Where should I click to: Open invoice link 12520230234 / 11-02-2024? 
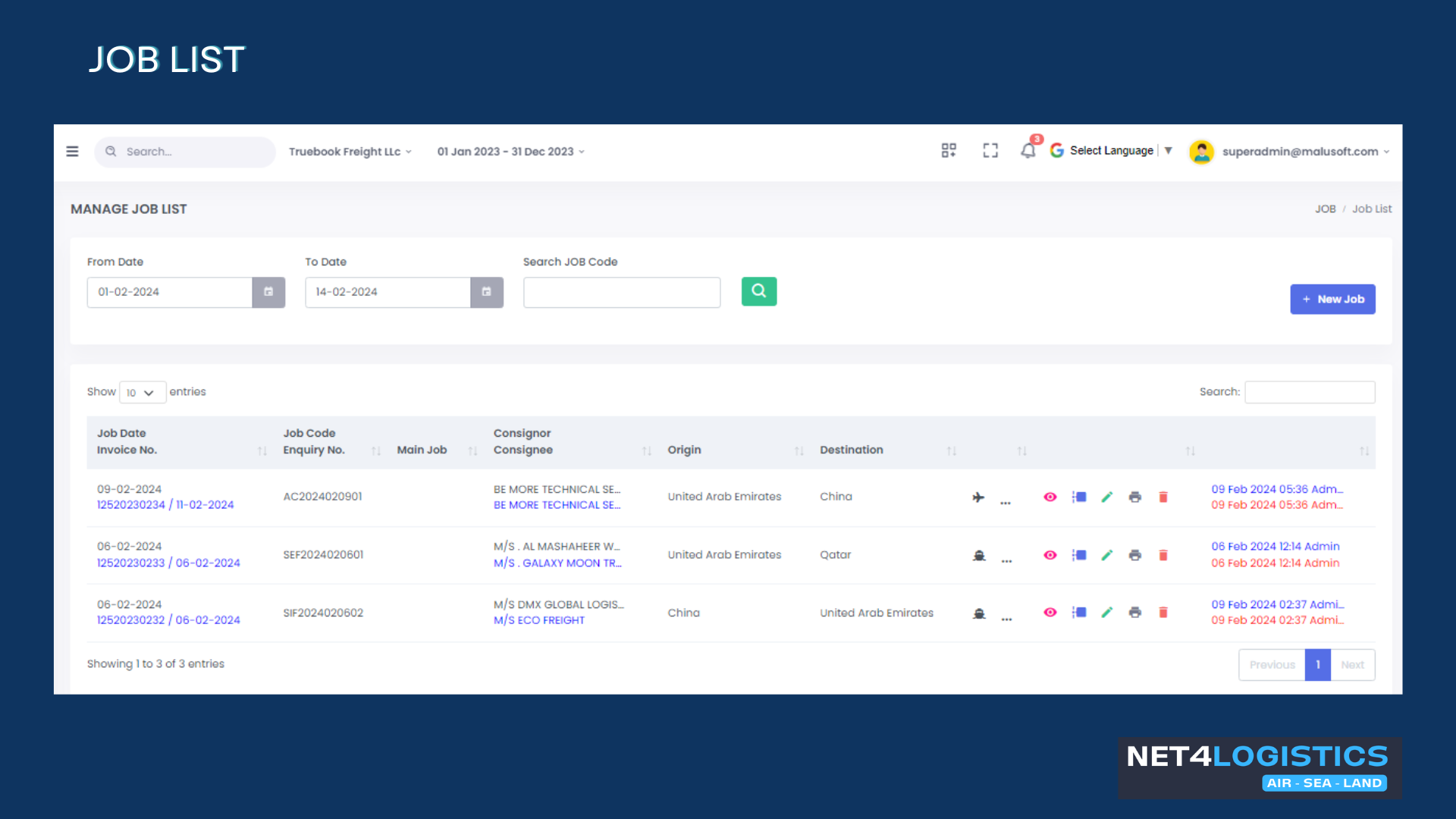point(165,505)
